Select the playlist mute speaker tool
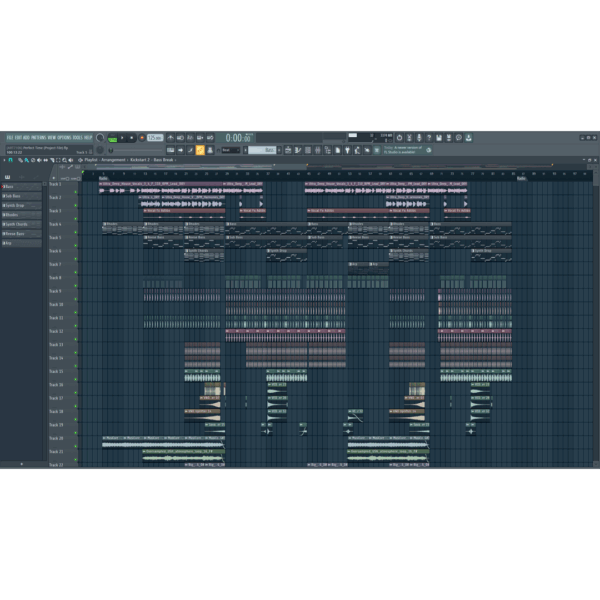Viewport: 600px width, 600px height. click(x=39, y=160)
